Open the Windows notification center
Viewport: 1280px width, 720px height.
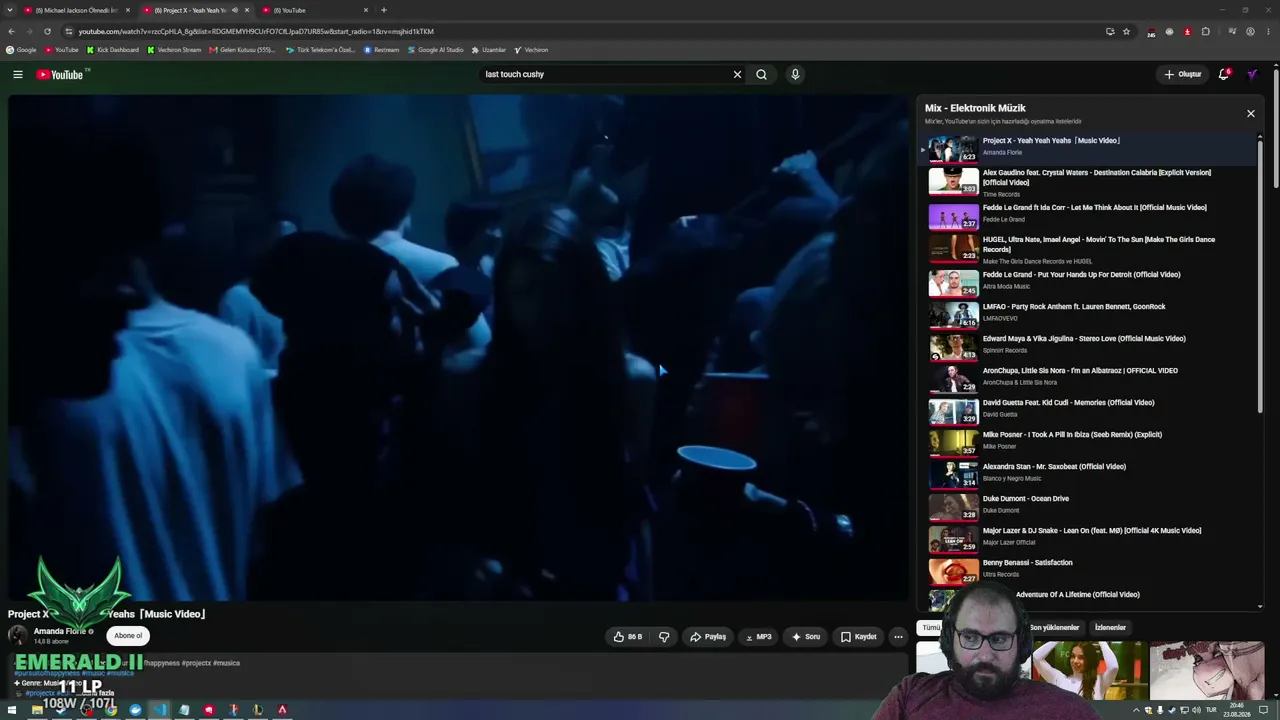coord(1261,710)
